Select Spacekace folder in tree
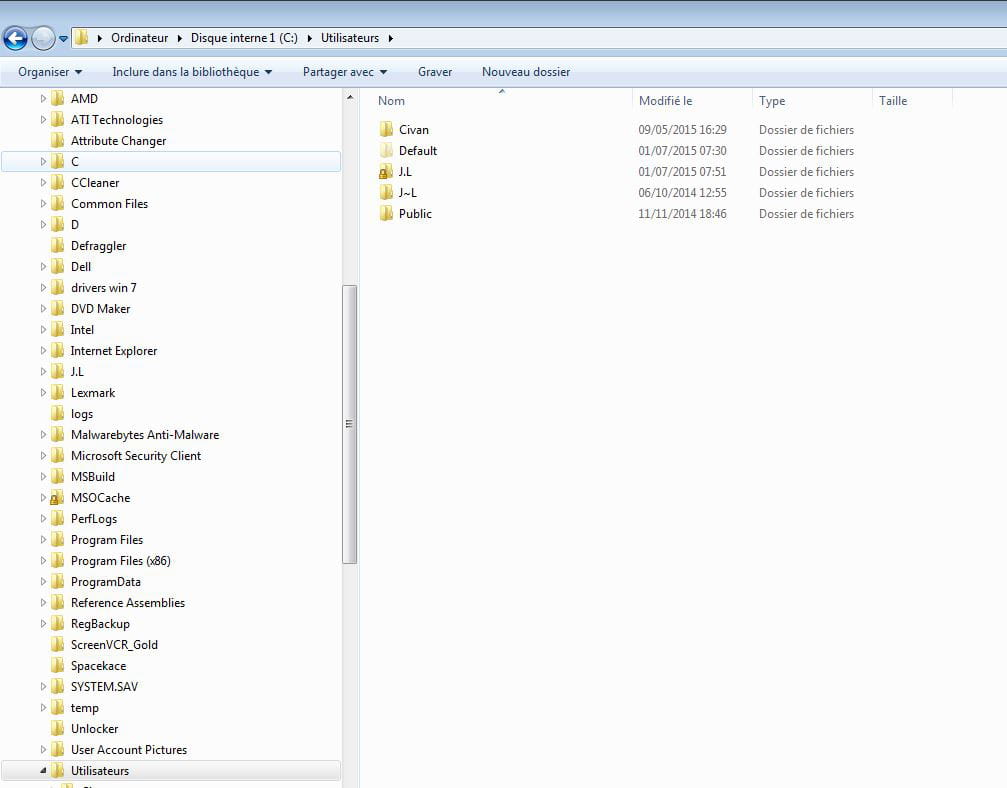1007x788 pixels. (98, 666)
